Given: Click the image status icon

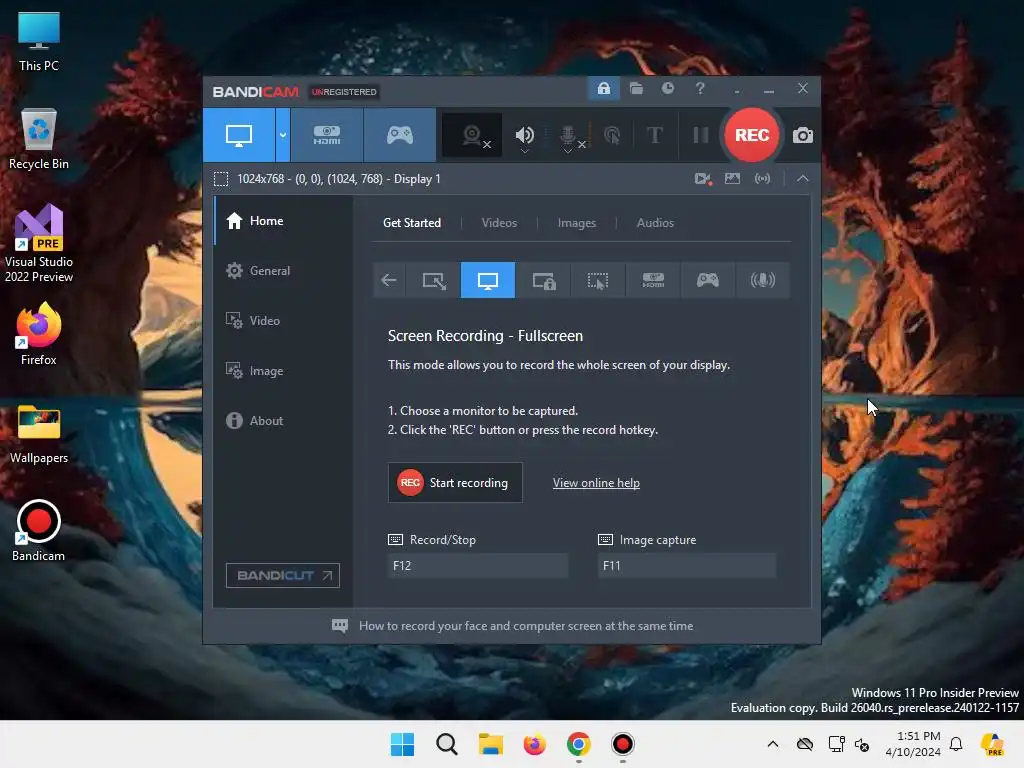Looking at the screenshot, I should tap(732, 178).
